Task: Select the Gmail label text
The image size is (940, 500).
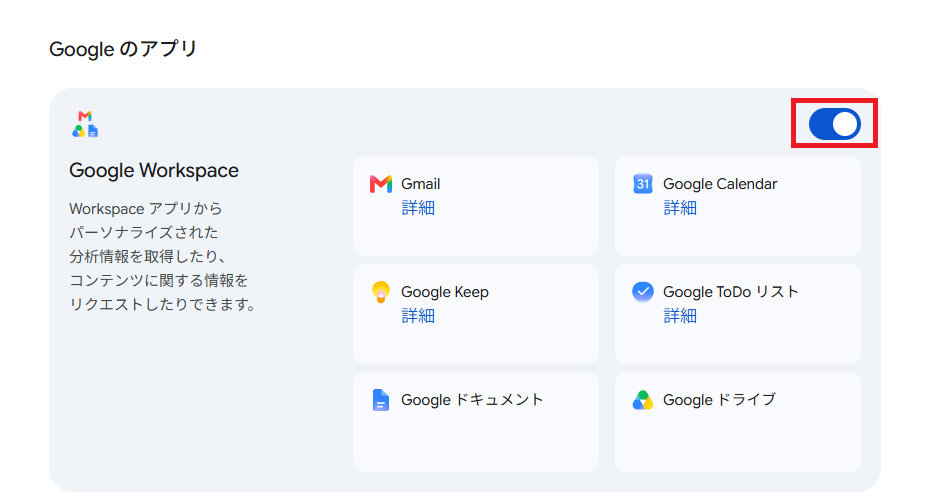Action: coord(420,184)
